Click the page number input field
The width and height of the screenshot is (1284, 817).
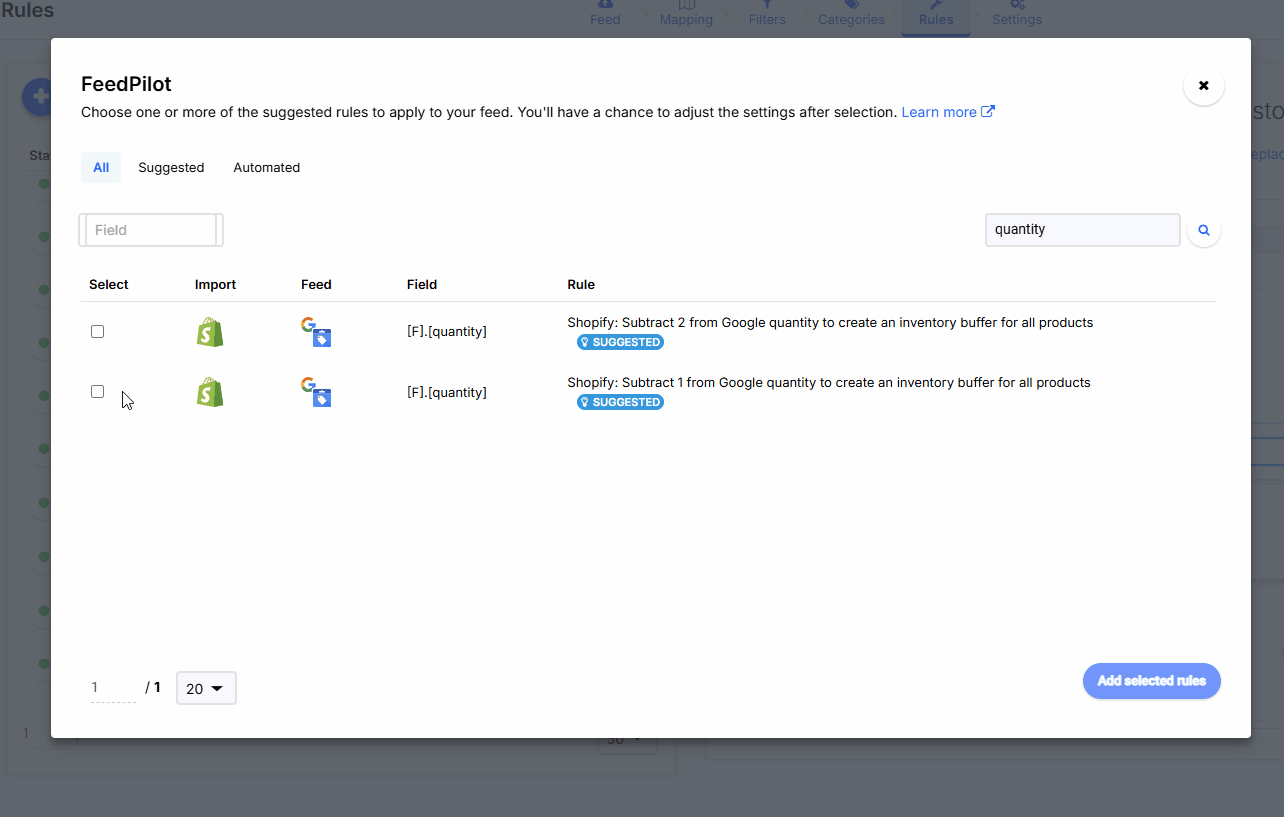pos(112,688)
